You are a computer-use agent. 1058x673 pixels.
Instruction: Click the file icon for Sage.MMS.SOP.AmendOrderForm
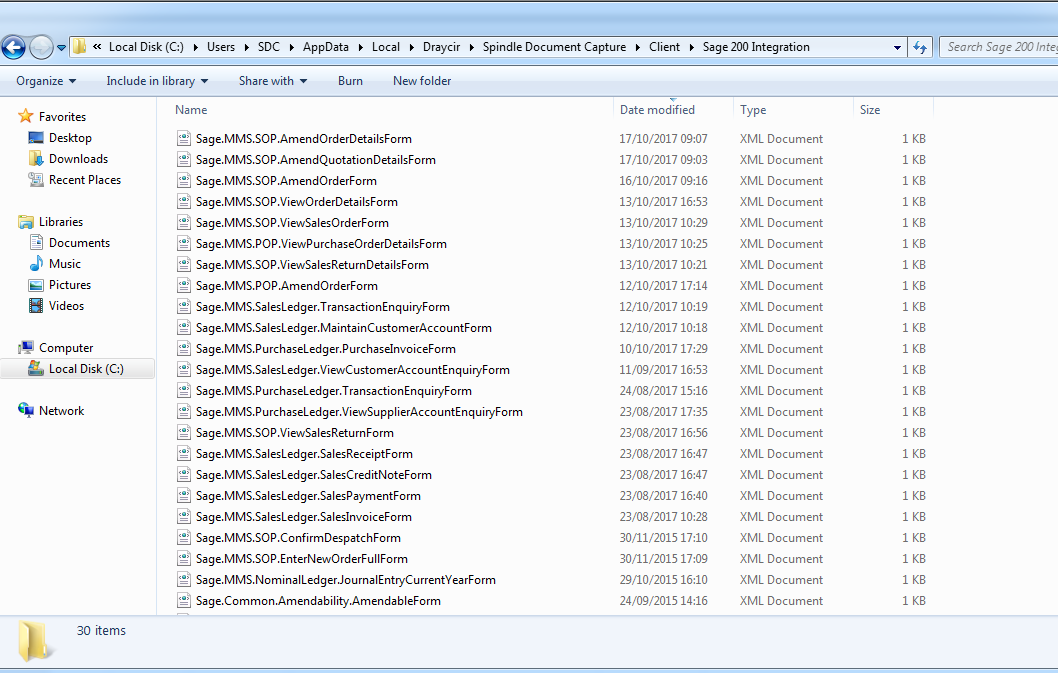point(184,180)
